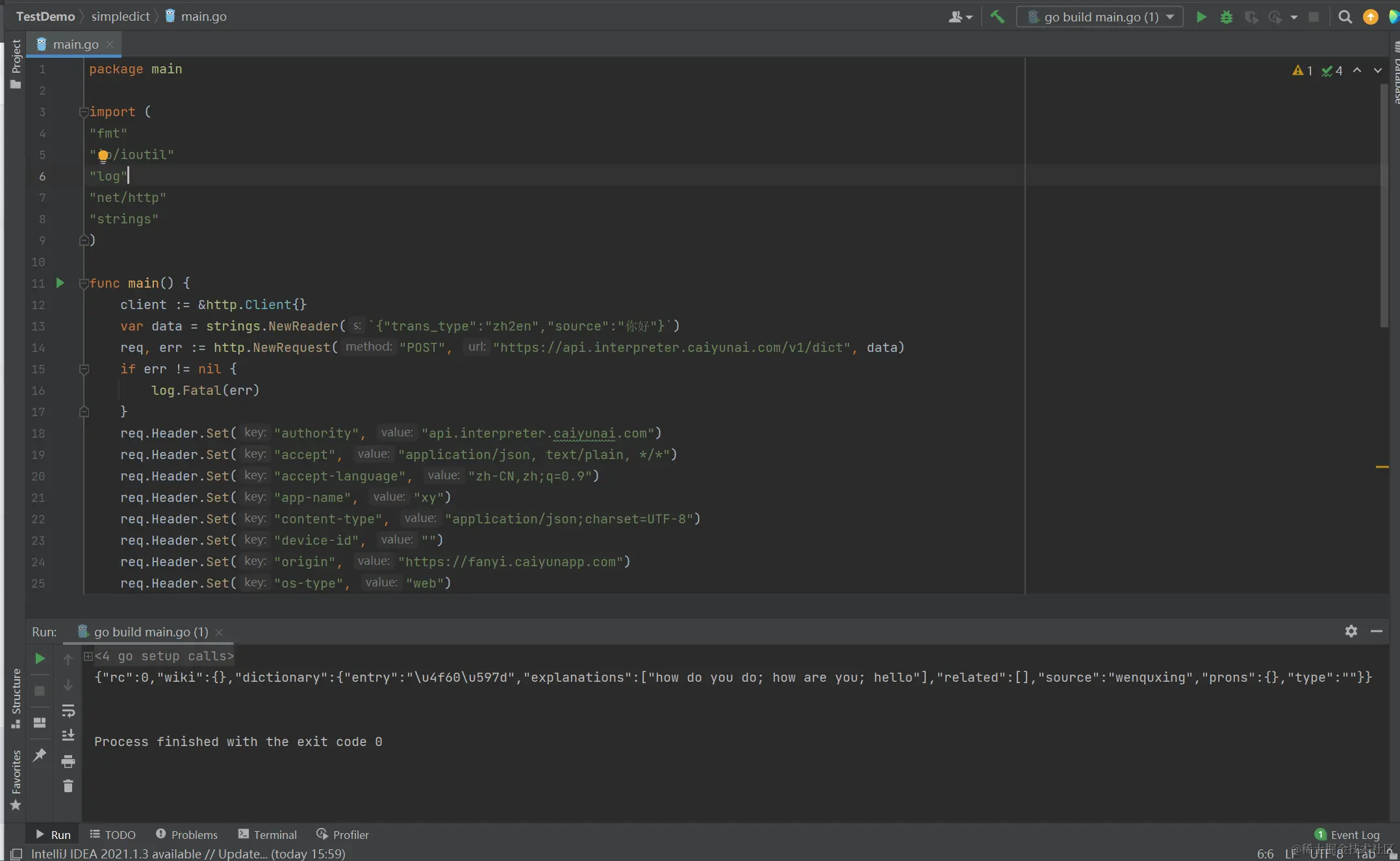Open Run panel settings gear icon

coord(1351,631)
